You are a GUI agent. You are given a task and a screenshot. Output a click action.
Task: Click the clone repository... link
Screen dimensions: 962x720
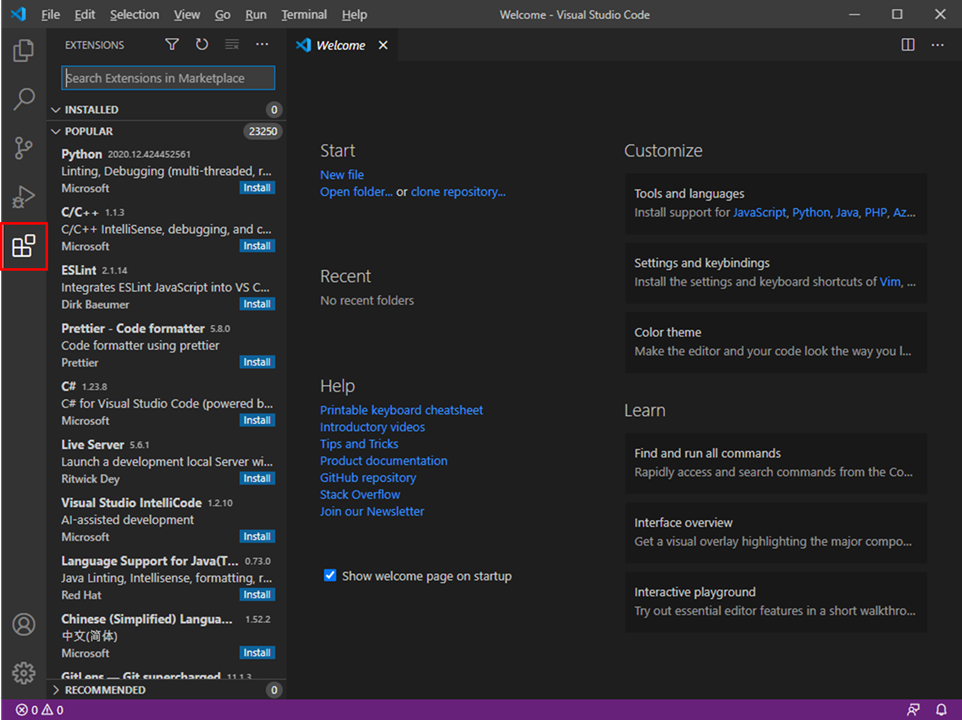tap(458, 192)
